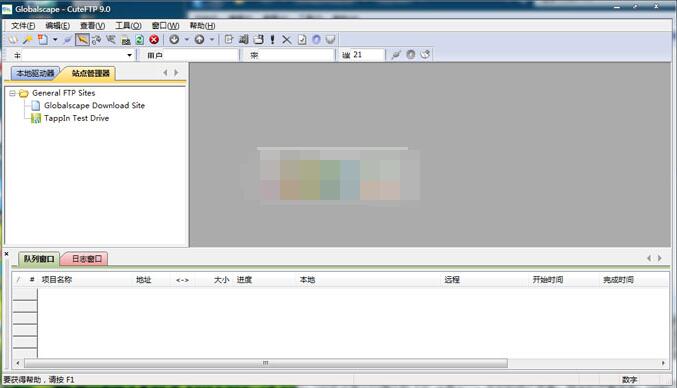Select Globalscape Download Site entry
Screen dimensions: 677x388
94,105
